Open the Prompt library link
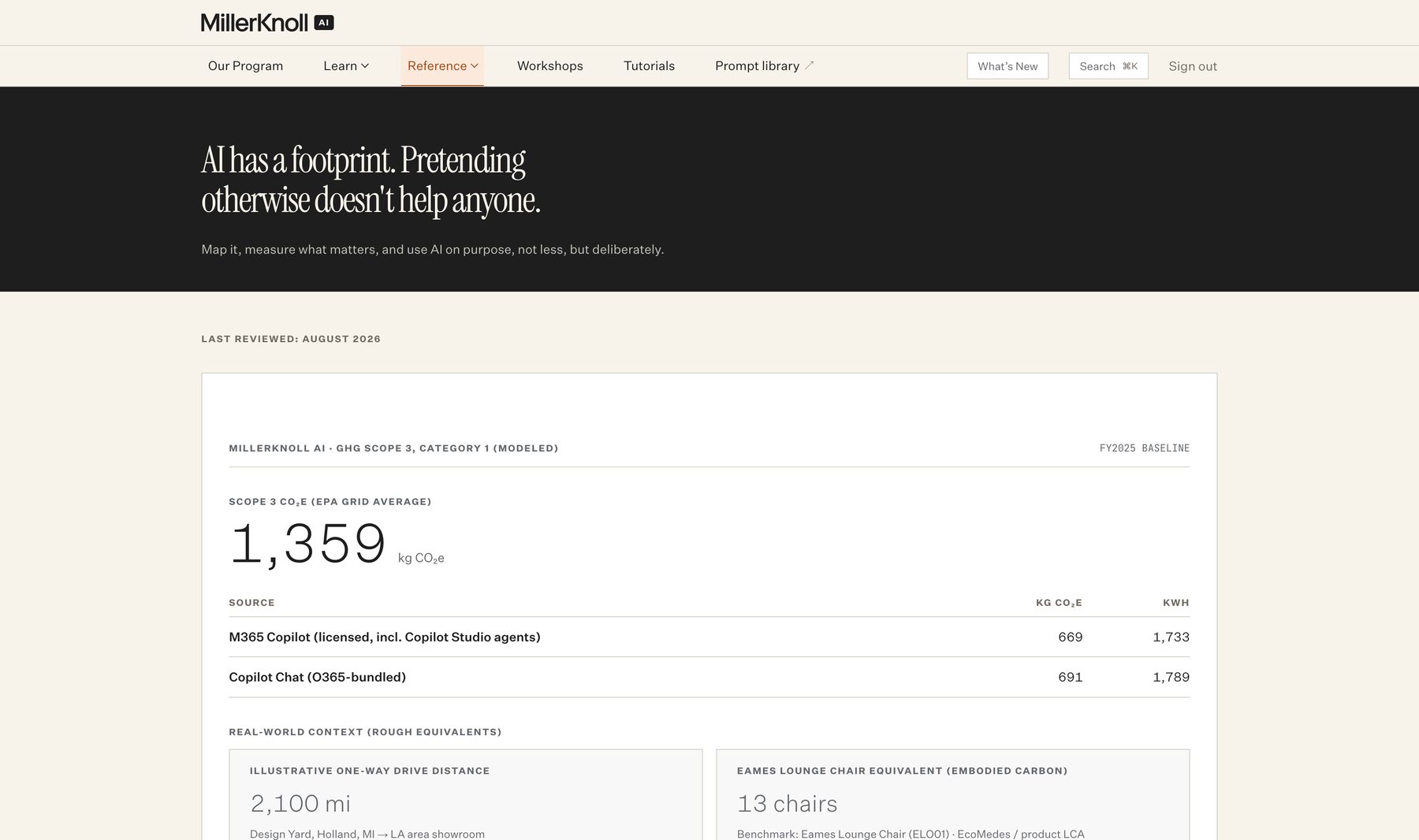Image resolution: width=1419 pixels, height=840 pixels. click(757, 66)
